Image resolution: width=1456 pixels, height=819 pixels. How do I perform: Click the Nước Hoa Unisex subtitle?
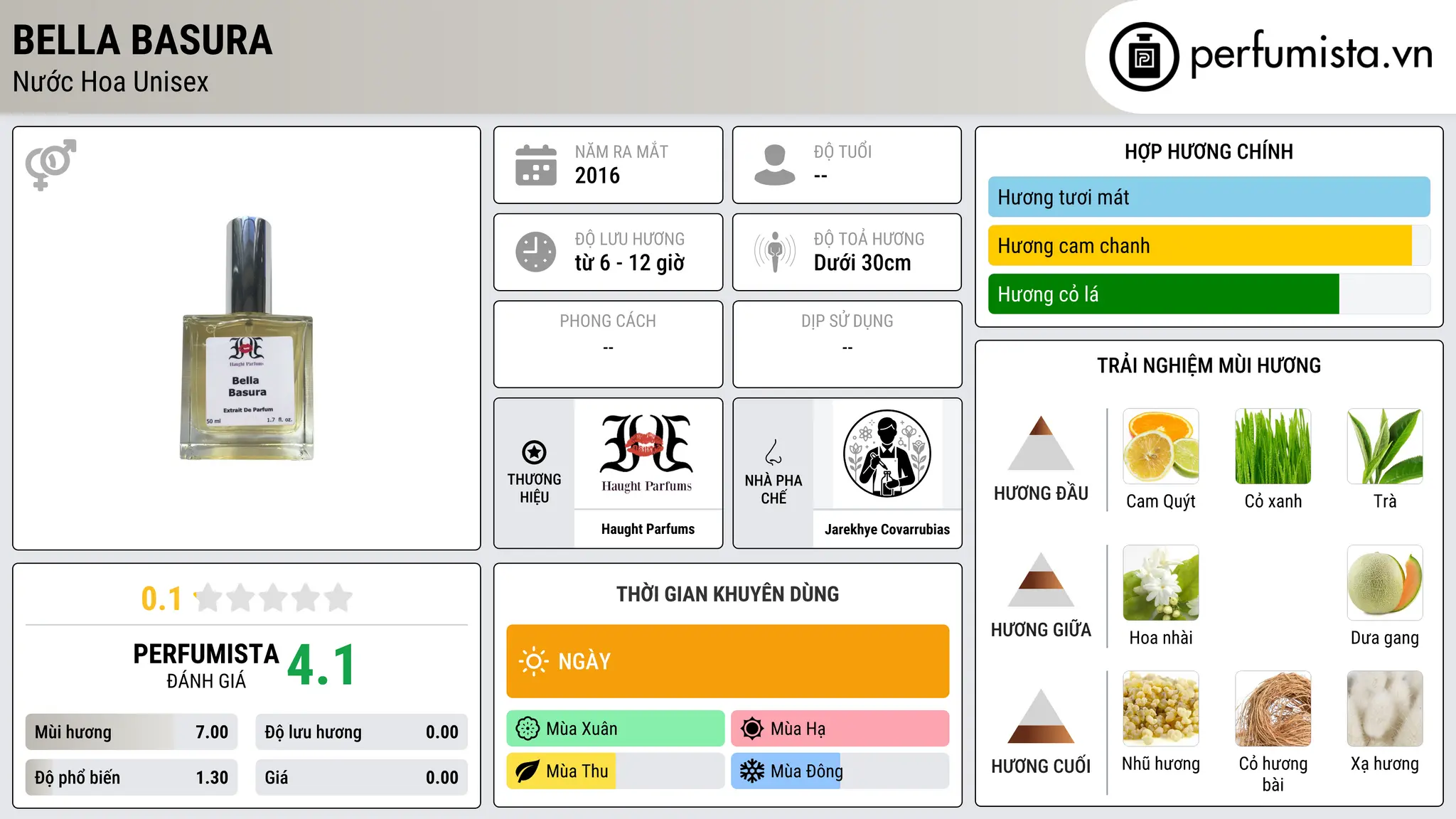coord(111,82)
